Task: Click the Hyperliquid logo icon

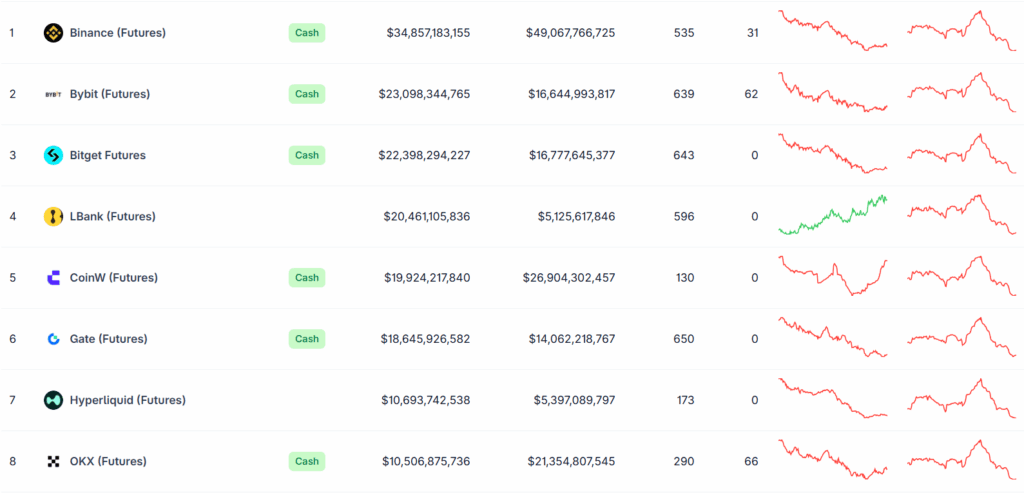Action: (x=53, y=400)
